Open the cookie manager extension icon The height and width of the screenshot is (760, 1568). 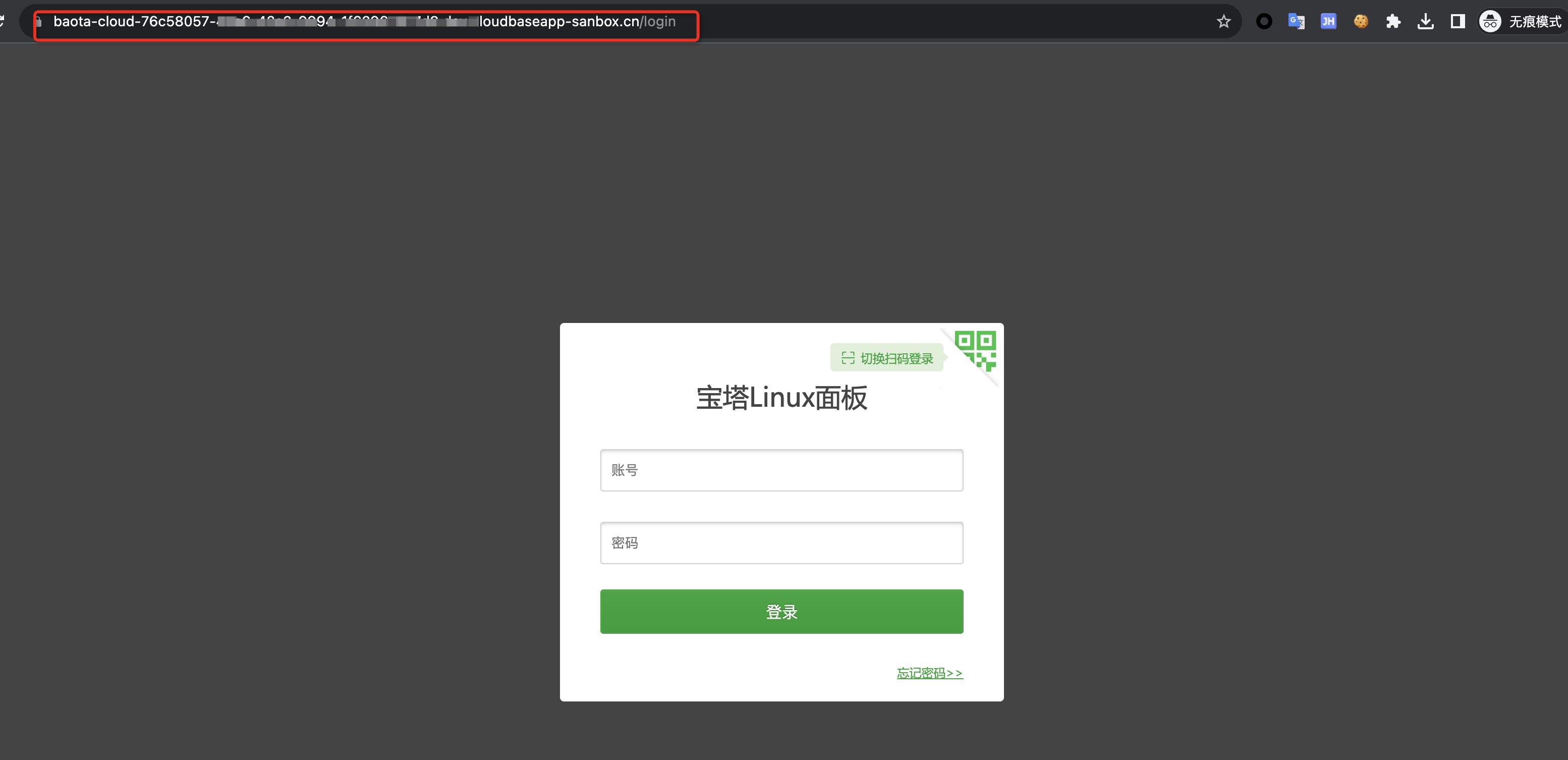pos(1361,21)
